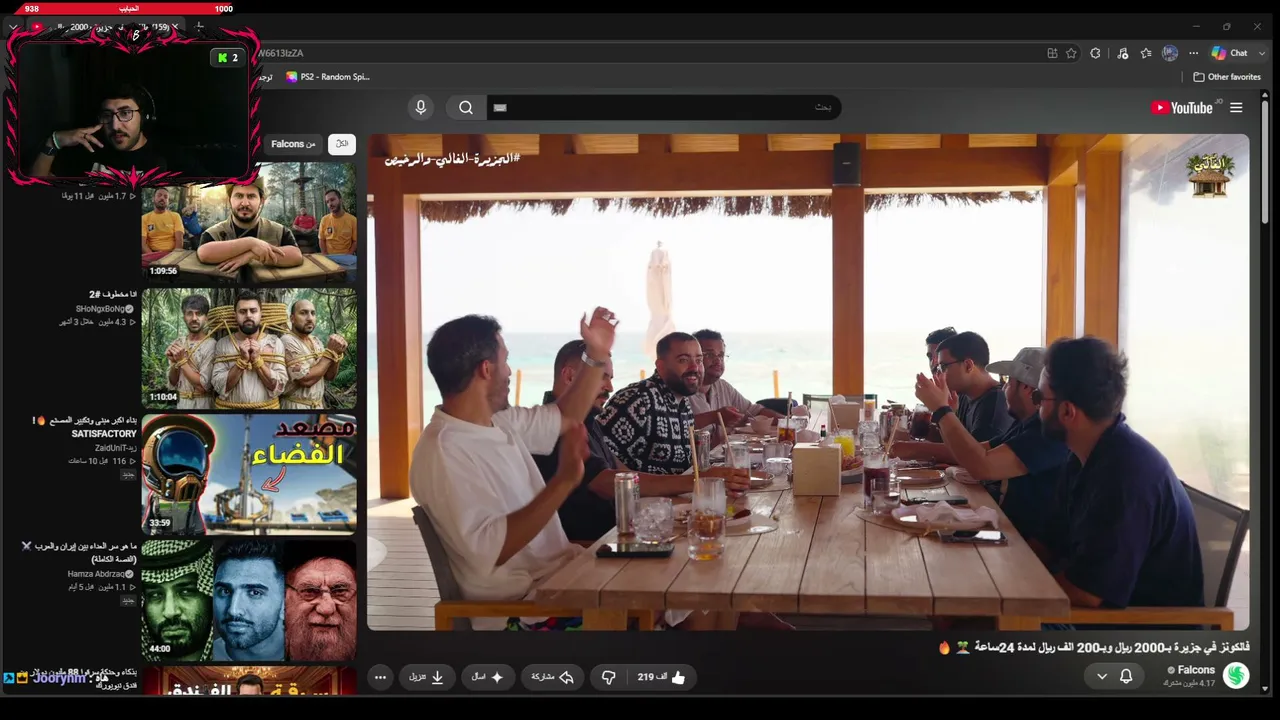Open the tab list chevron at top-left
This screenshot has width=1280, height=720.
tap(13, 27)
